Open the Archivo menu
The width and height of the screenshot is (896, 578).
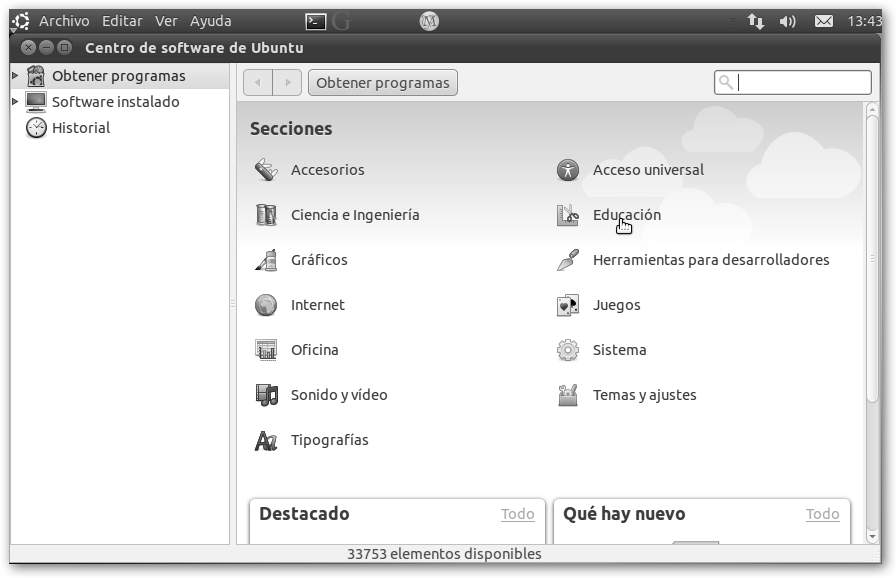coord(64,21)
